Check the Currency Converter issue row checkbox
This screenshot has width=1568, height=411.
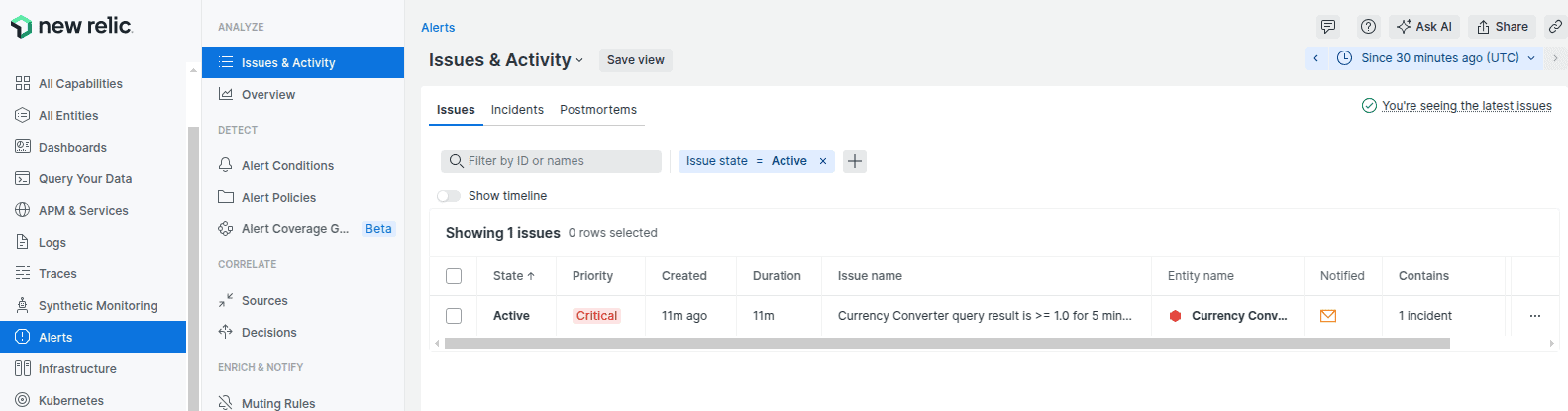click(x=454, y=316)
